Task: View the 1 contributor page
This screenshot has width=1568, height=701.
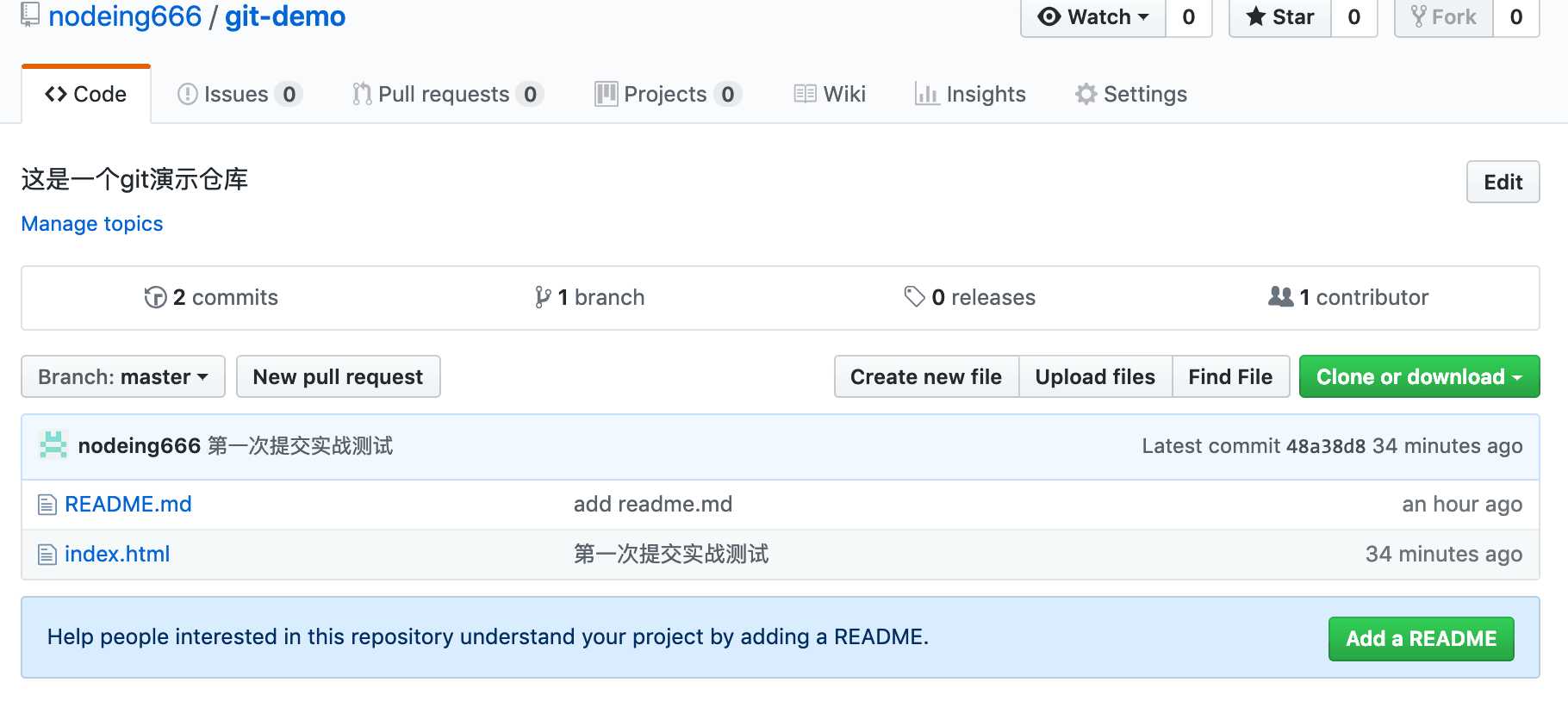Action: point(1348,297)
